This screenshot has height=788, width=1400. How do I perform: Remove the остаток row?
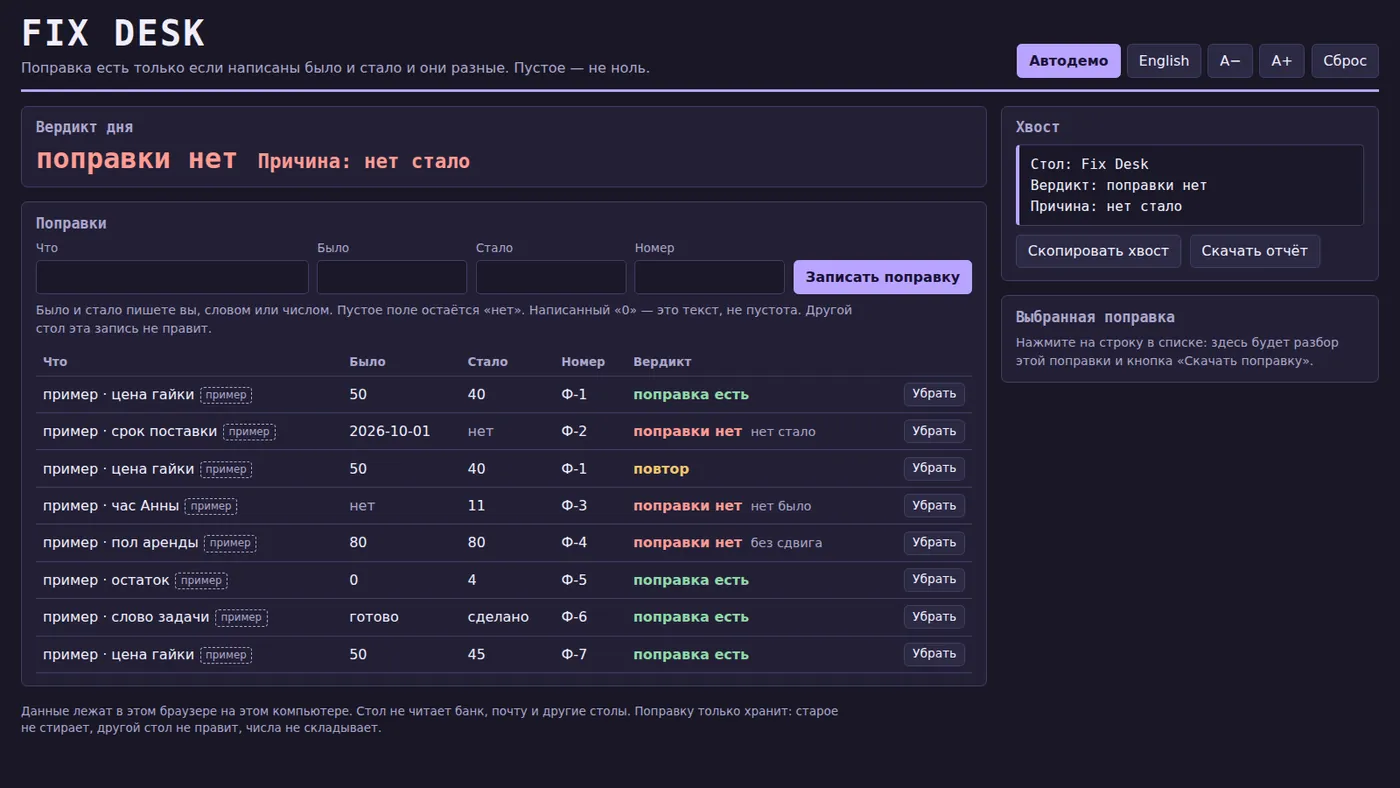tap(934, 580)
